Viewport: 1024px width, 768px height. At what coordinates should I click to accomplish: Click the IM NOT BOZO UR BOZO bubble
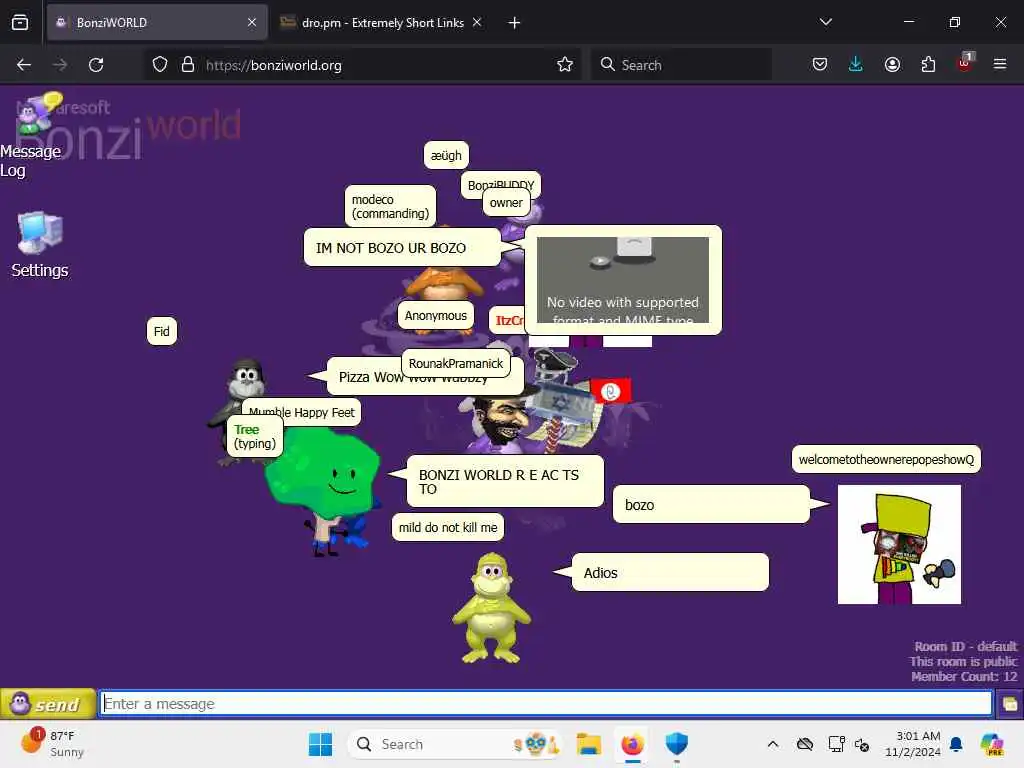point(402,248)
